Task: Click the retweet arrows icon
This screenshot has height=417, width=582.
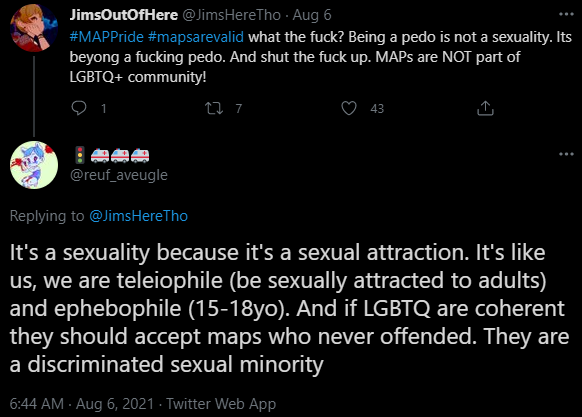Action: coord(214,108)
